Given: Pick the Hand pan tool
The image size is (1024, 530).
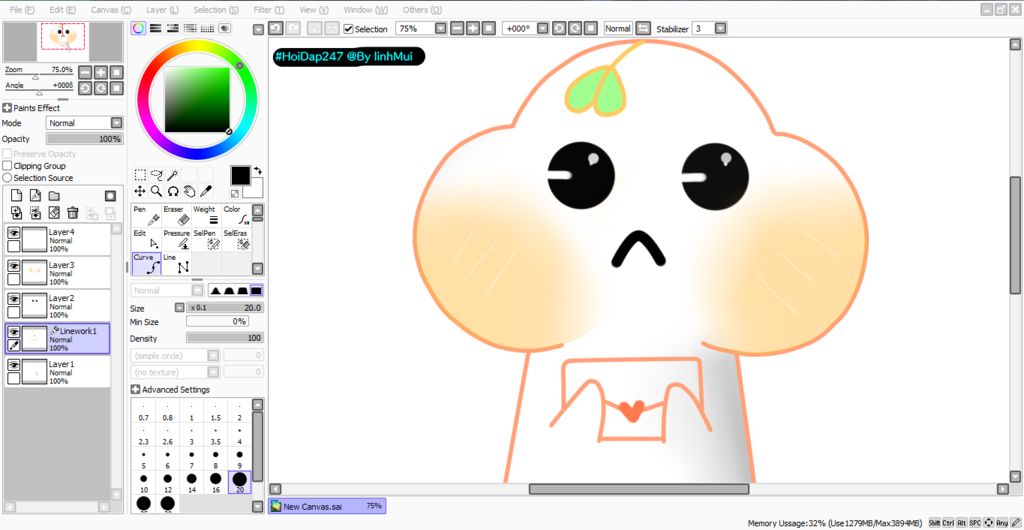Looking at the screenshot, I should coord(189,191).
